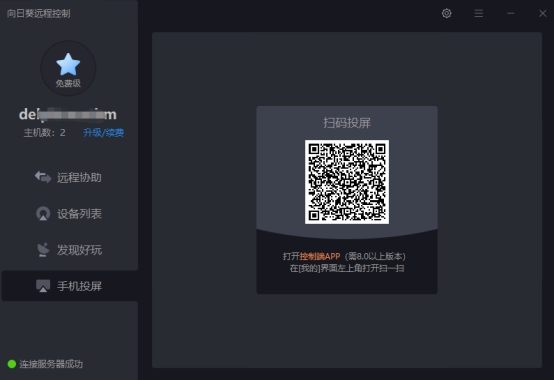Select the 手机投屏 menu entry
554x380 pixels.
69,286
